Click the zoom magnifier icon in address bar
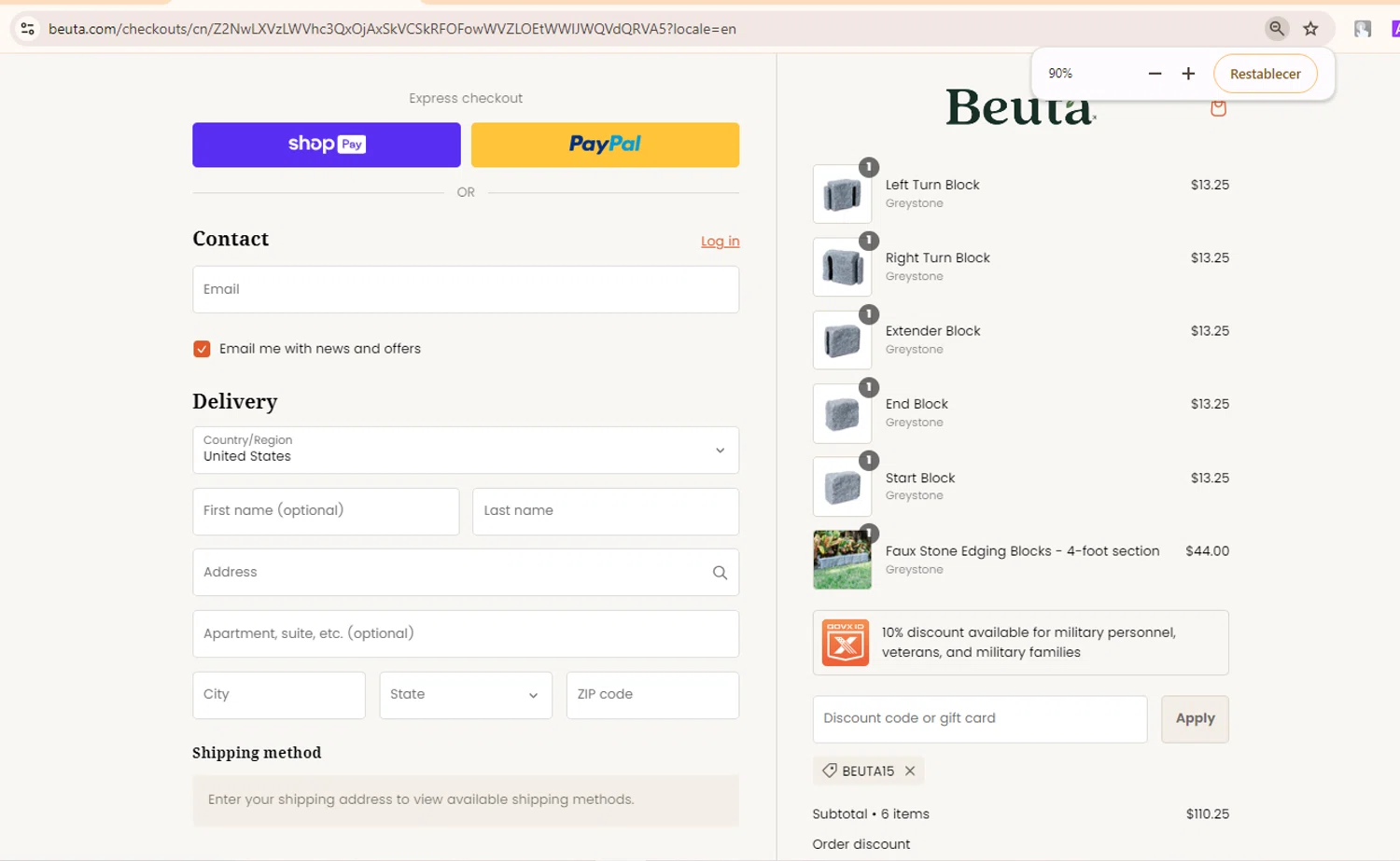1400x861 pixels. pyautogui.click(x=1276, y=29)
